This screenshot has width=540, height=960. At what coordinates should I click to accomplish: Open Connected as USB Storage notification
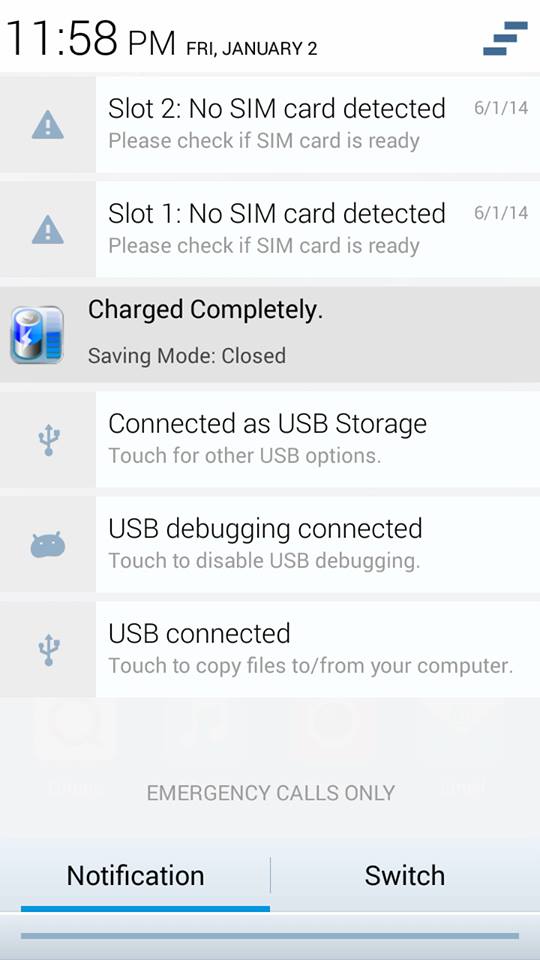tap(270, 440)
